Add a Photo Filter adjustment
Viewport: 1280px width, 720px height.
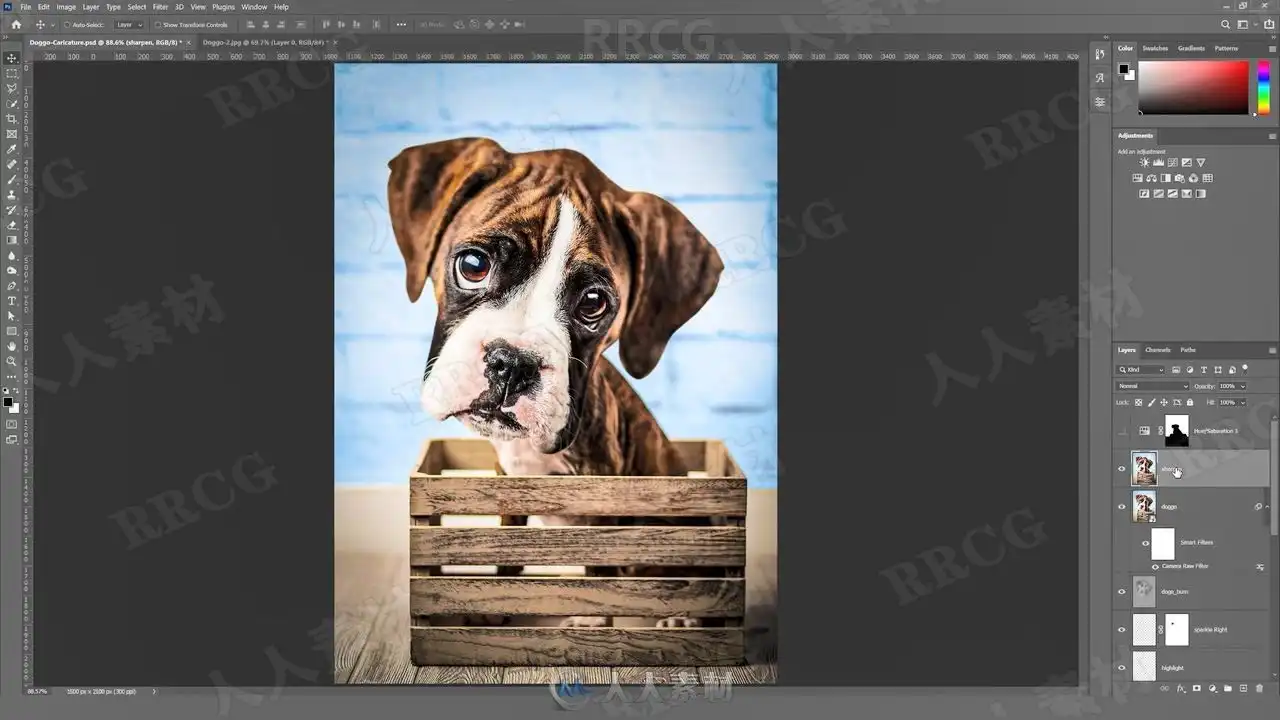coord(1180,178)
